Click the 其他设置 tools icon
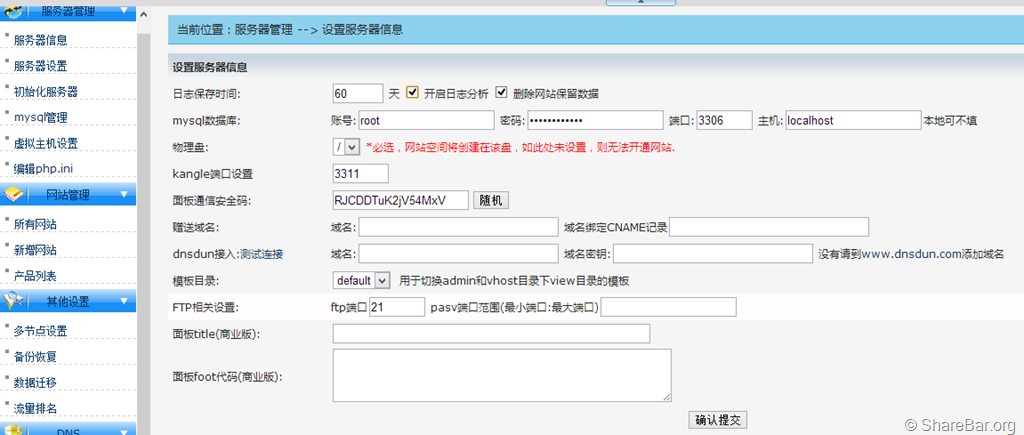The height and width of the screenshot is (435, 1024). pyautogui.click(x=14, y=301)
